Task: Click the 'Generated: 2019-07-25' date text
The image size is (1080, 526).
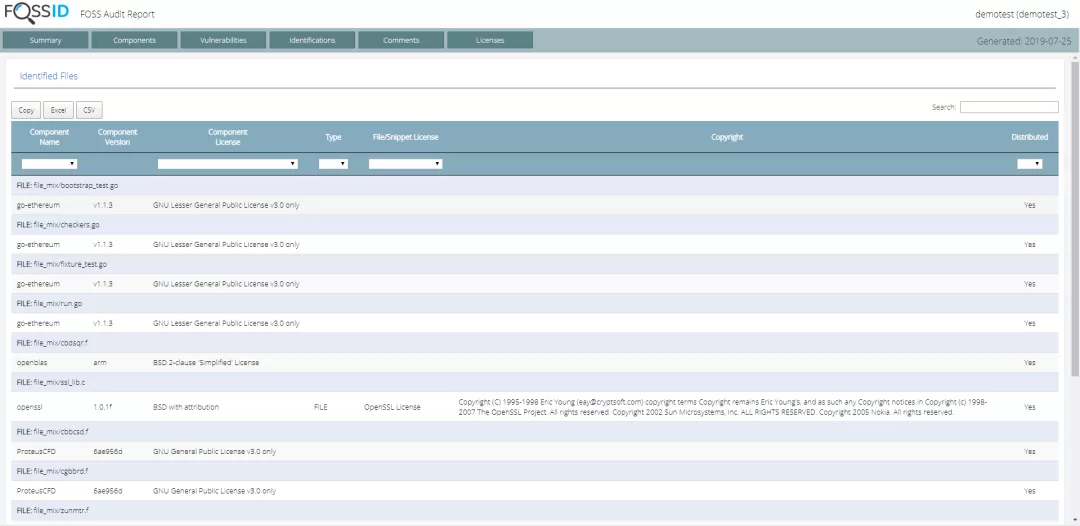Action: [1024, 41]
